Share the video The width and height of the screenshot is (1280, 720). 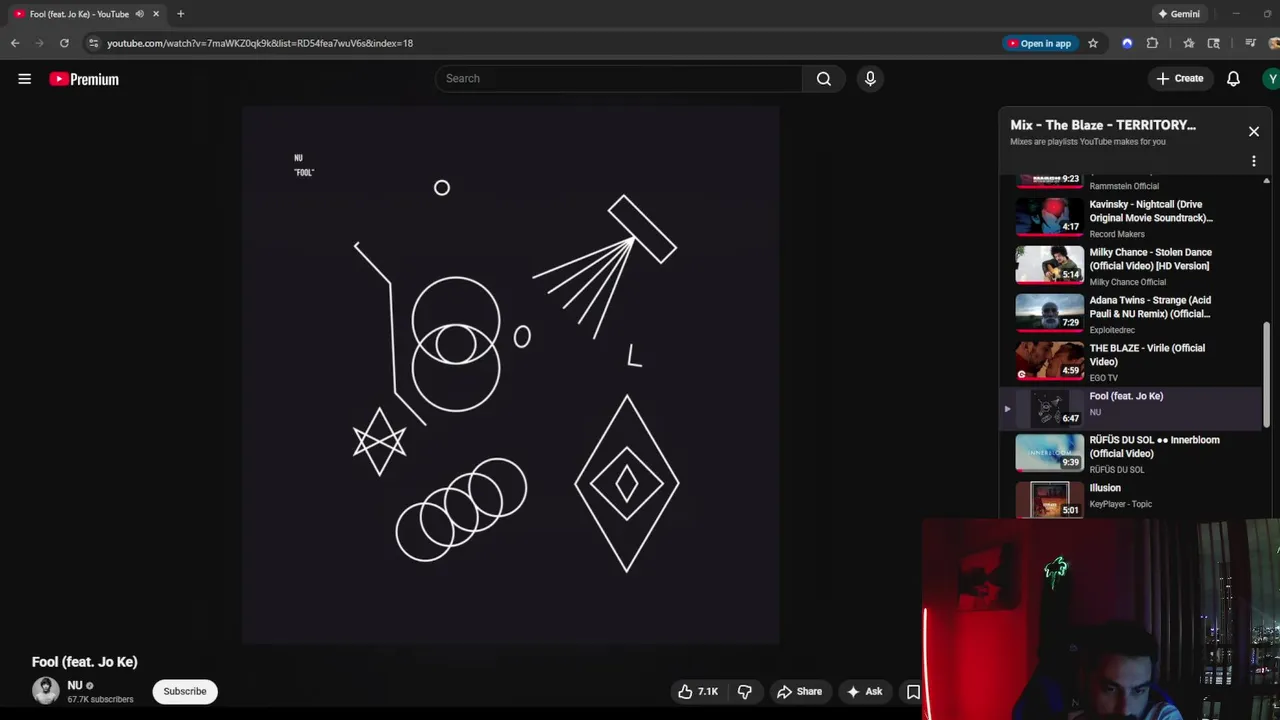[799, 691]
